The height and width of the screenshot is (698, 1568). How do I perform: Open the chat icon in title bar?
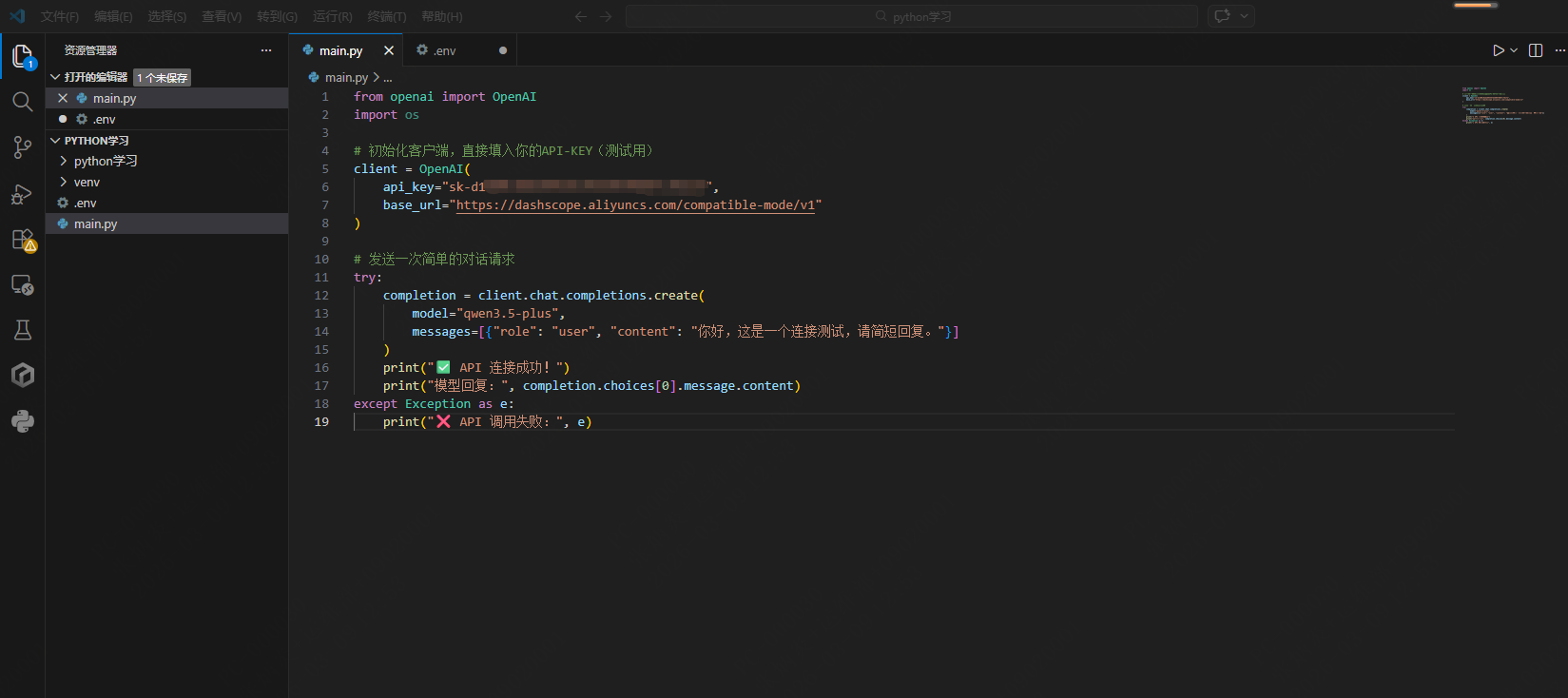pyautogui.click(x=1223, y=16)
